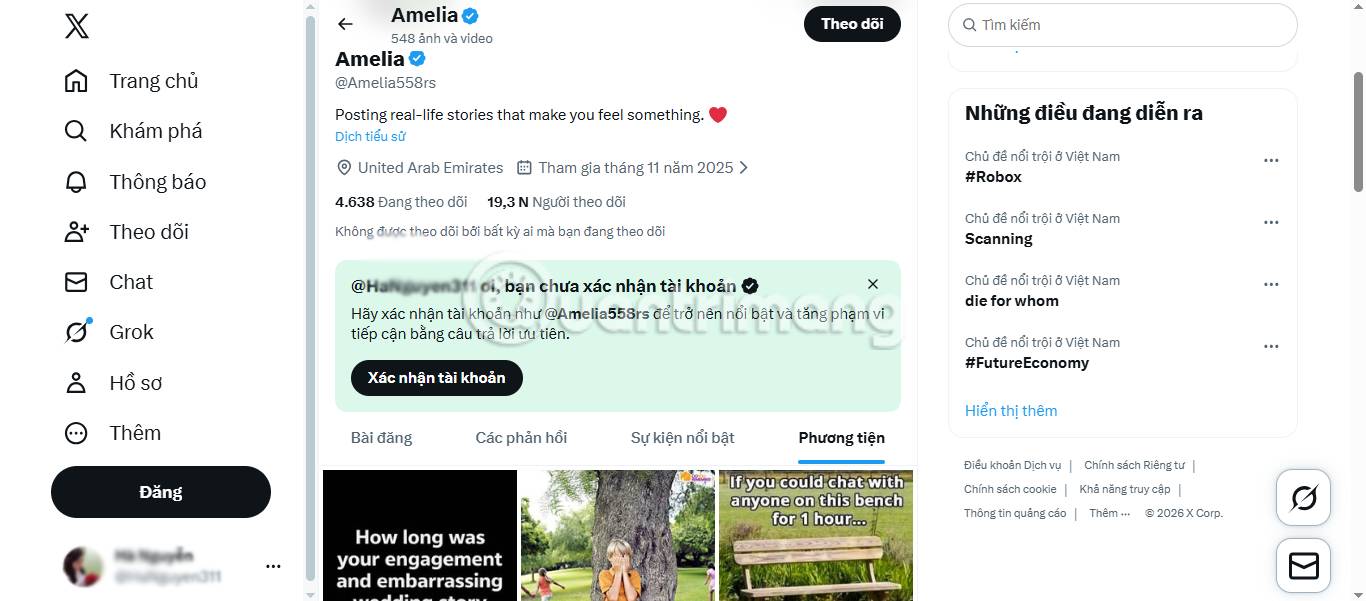The width and height of the screenshot is (1366, 601).
Task: Open Khám phá search icon
Action: coord(76,131)
